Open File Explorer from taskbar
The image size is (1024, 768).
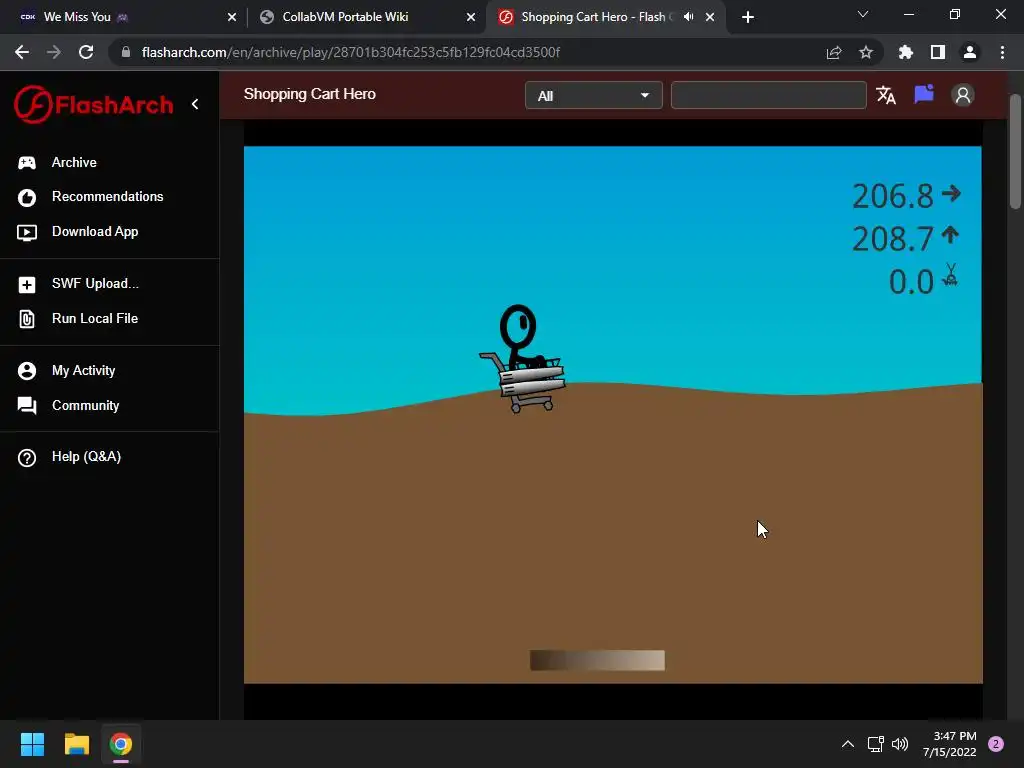pos(76,744)
